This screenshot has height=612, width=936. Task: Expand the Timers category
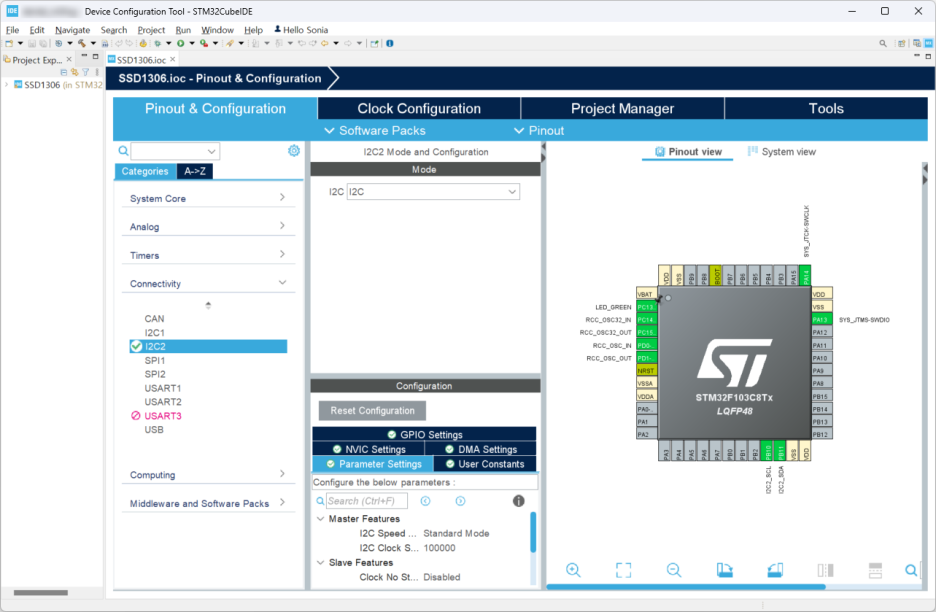coord(208,255)
